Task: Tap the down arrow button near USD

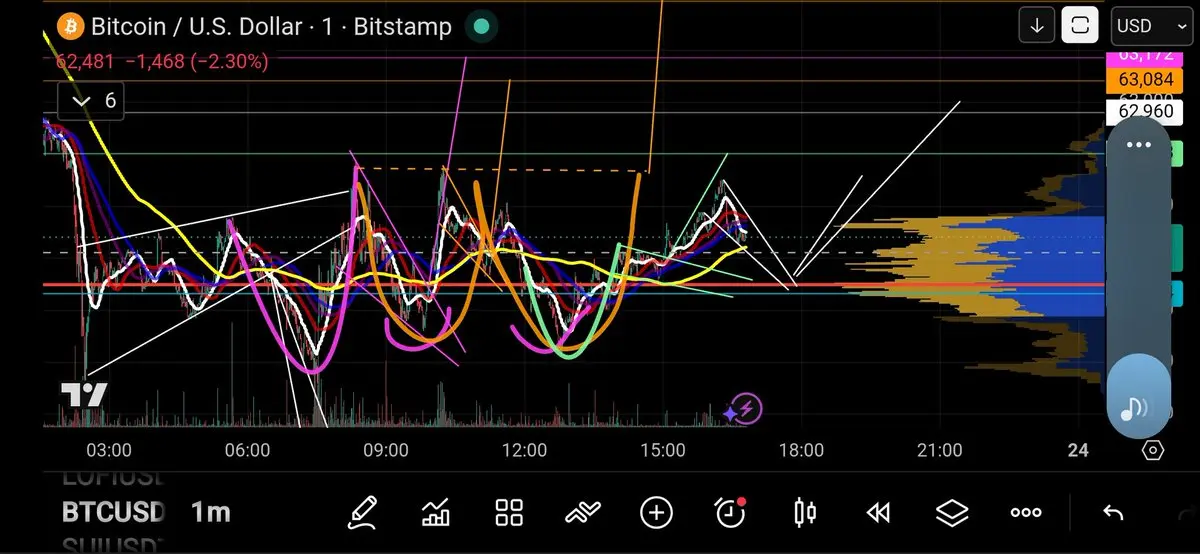Action: click(1037, 26)
